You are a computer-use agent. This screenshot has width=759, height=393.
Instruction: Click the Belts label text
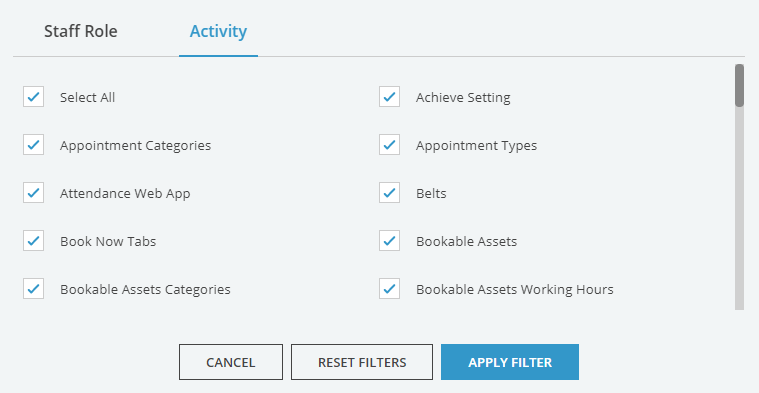(431, 193)
